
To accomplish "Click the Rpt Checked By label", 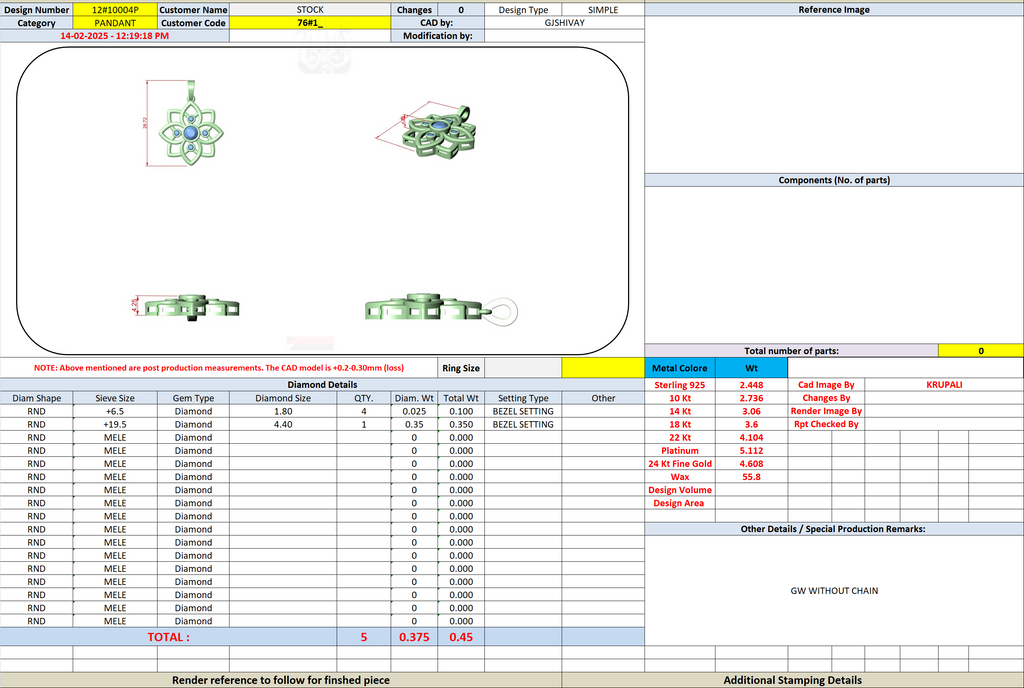I will [826, 424].
